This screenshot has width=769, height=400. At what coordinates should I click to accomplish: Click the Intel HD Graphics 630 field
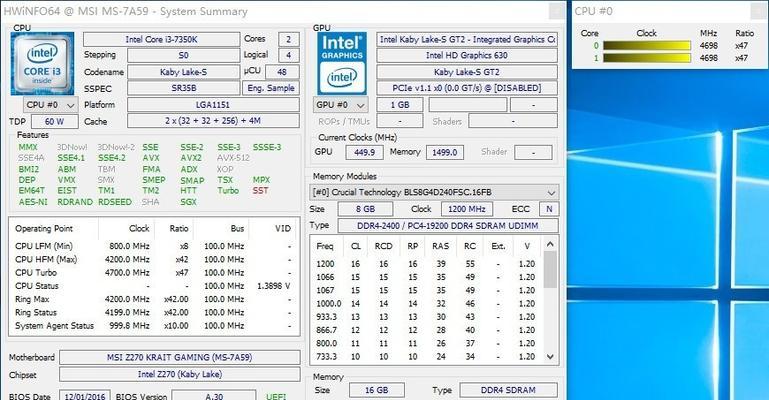point(467,55)
